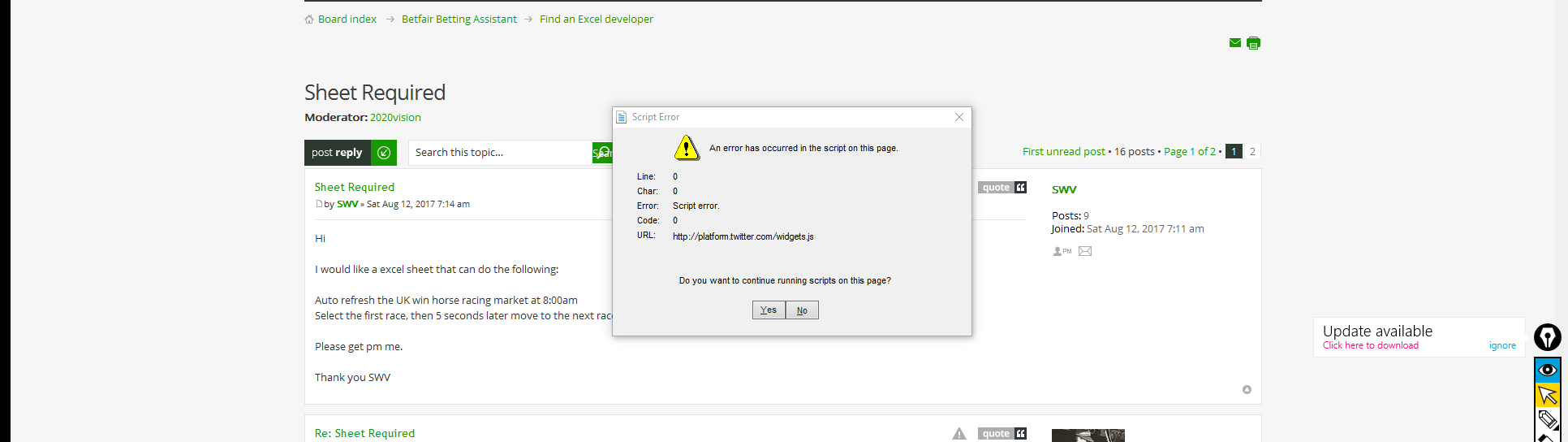The height and width of the screenshot is (442, 1568).
Task: Select the arrow cursor tool
Action: (x=1547, y=395)
